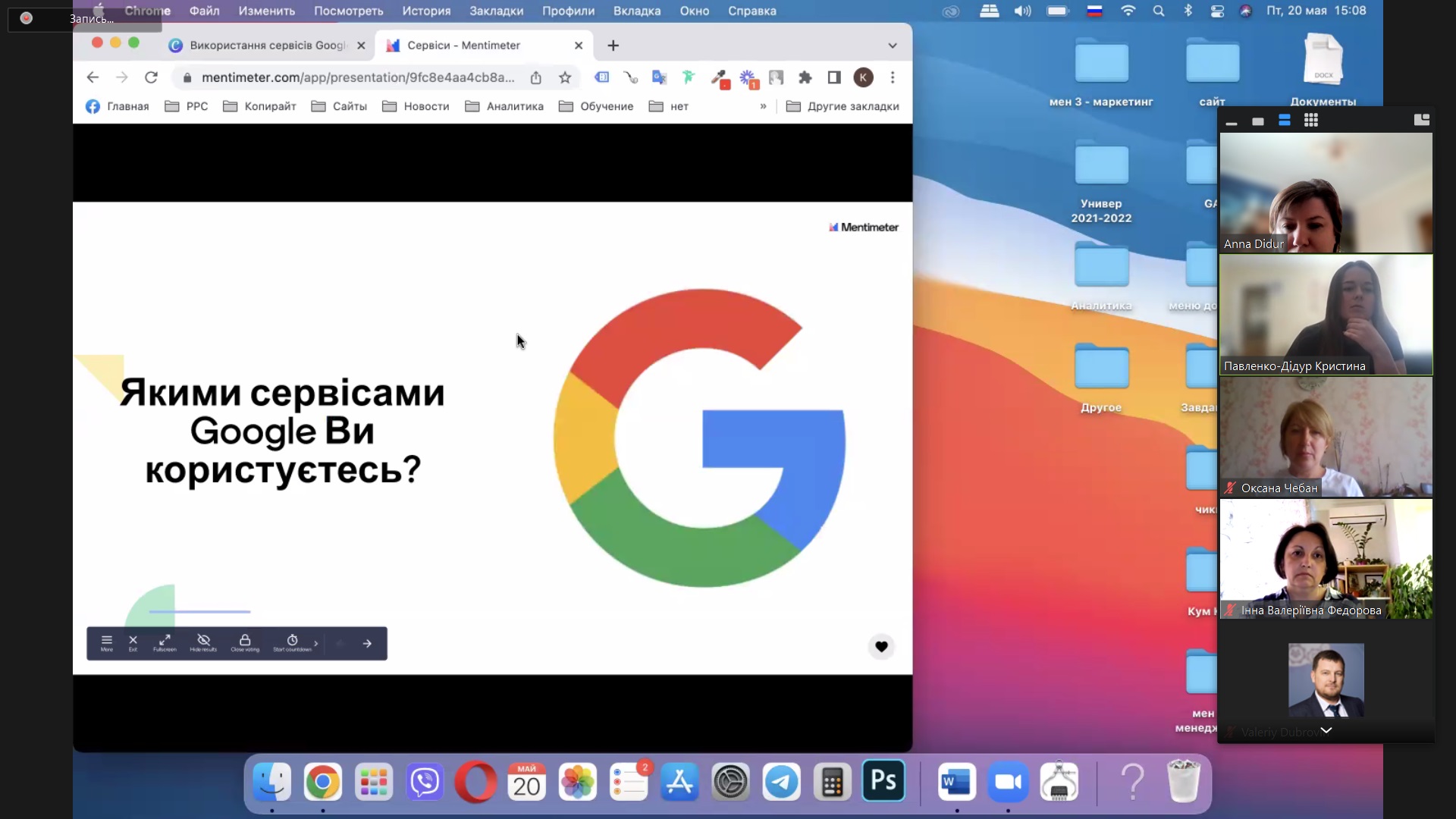Expand Zoom participant list down arrow
The height and width of the screenshot is (819, 1456).
click(x=1326, y=730)
